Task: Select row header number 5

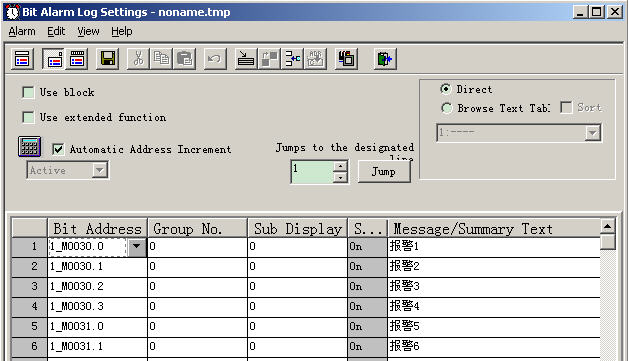Action: [x=29, y=327]
